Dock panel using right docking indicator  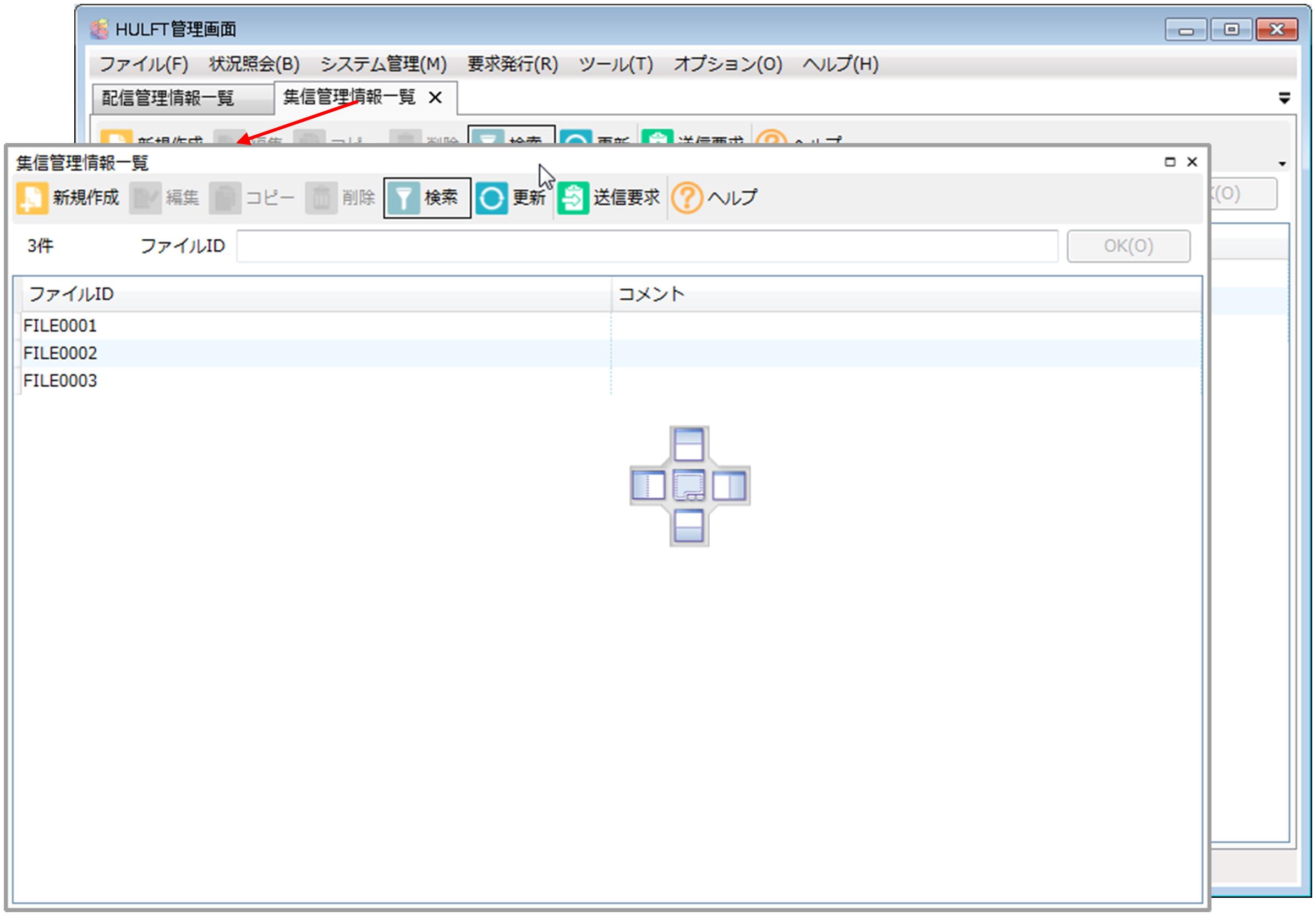[x=729, y=486]
